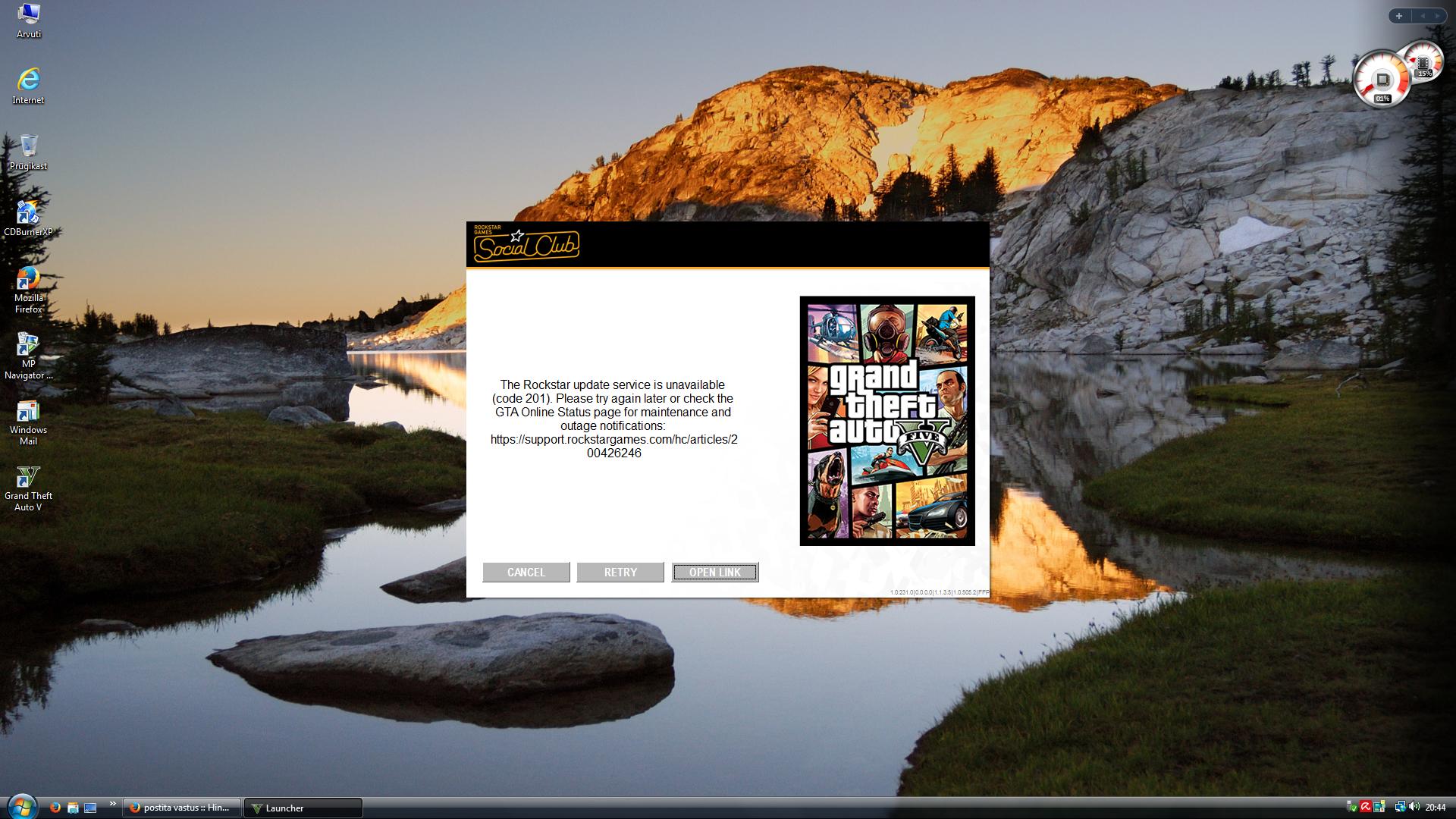Click the safely-remove-hardware tray icon
The width and height of the screenshot is (1456, 819).
[1352, 808]
